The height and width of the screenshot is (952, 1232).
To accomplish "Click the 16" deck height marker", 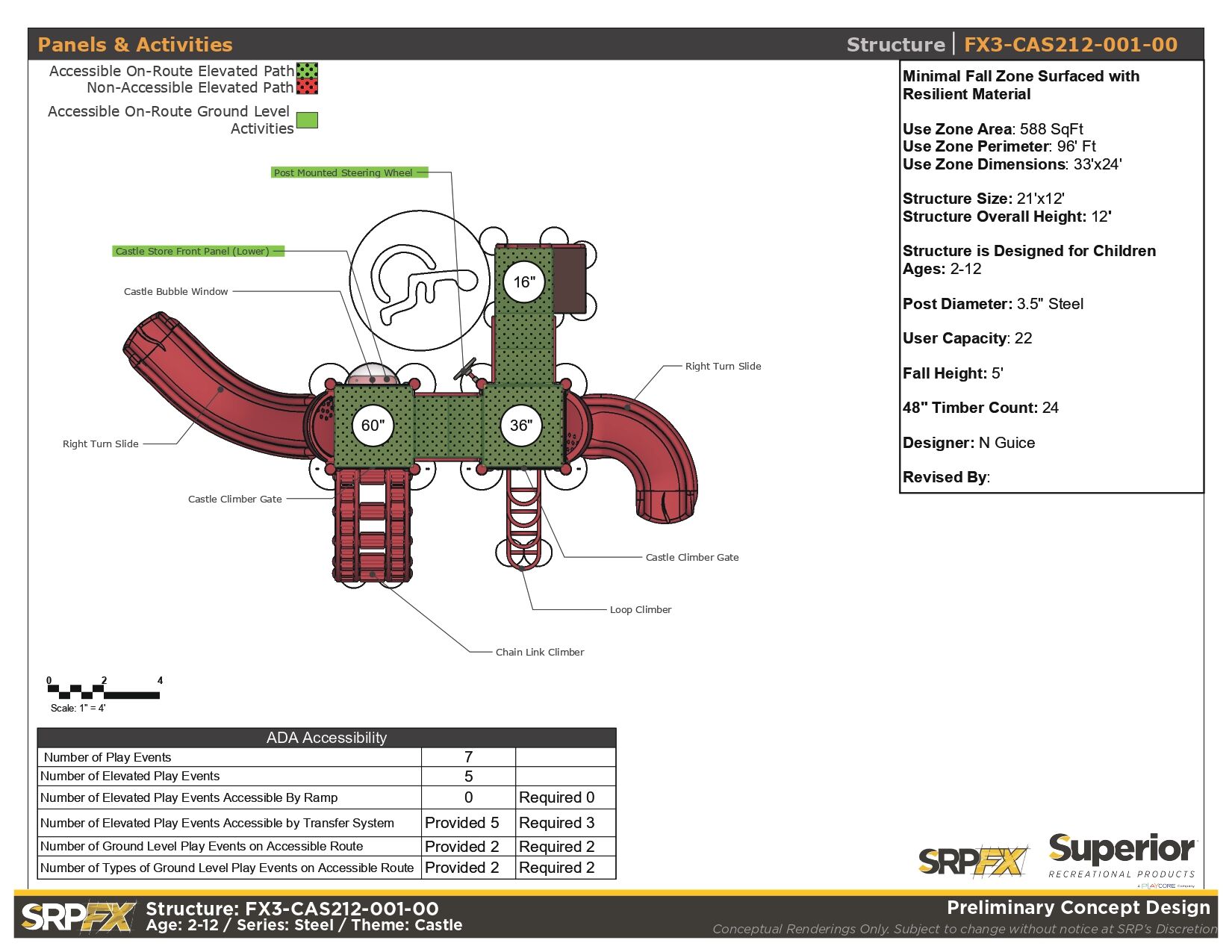I will click(x=524, y=282).
